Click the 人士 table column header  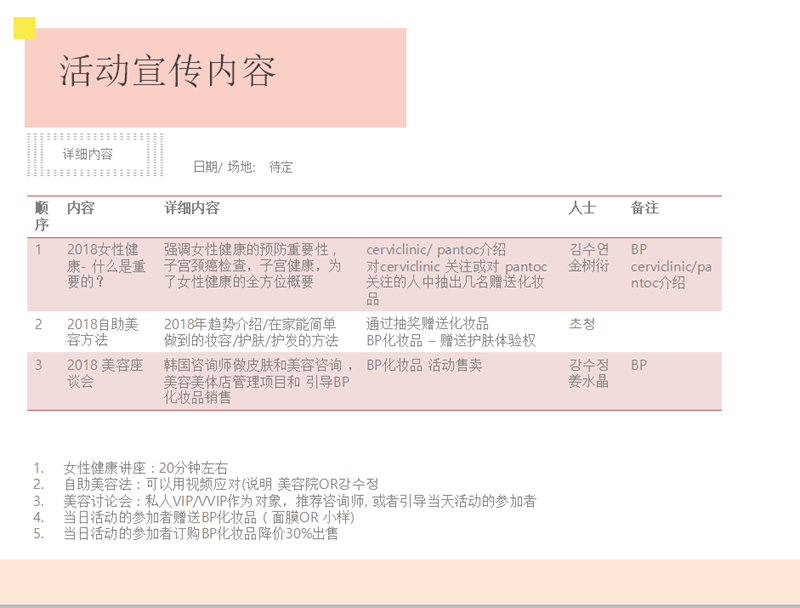click(582, 208)
